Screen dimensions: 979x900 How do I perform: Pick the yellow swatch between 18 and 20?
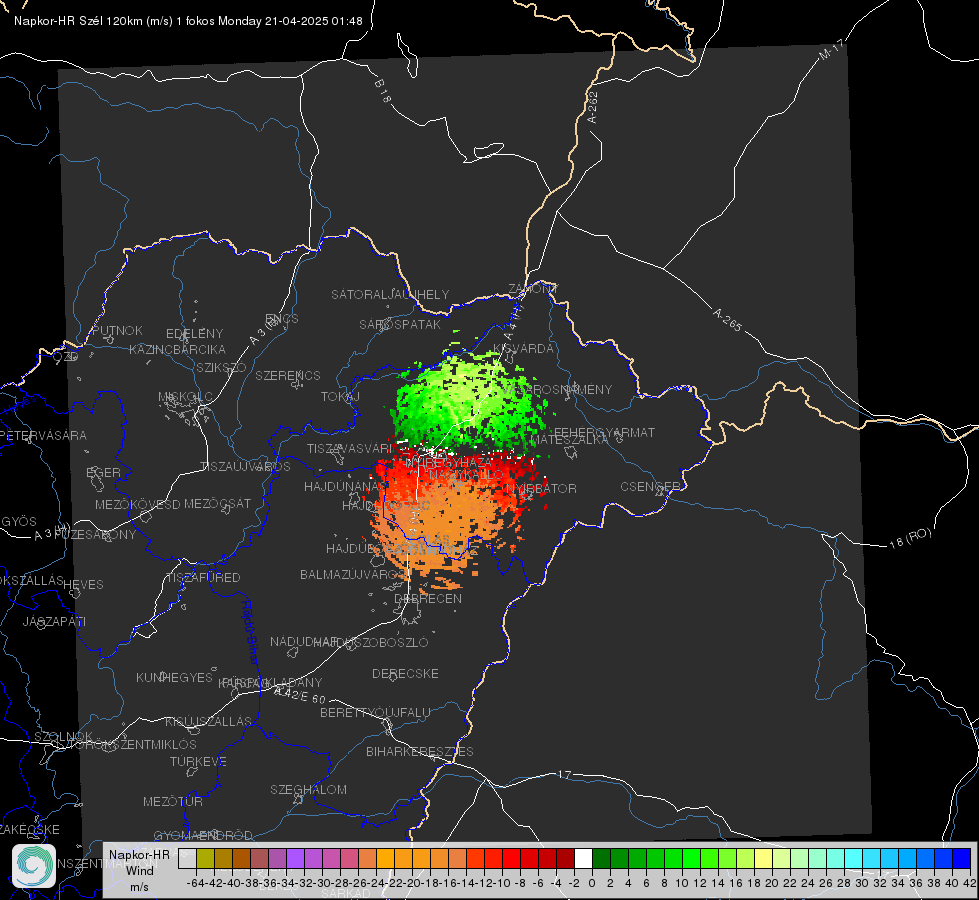coord(763,858)
